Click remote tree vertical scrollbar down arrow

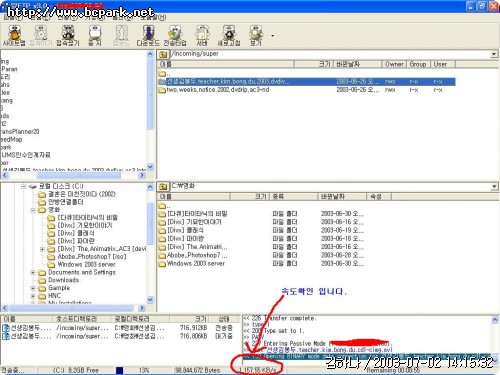[150, 167]
